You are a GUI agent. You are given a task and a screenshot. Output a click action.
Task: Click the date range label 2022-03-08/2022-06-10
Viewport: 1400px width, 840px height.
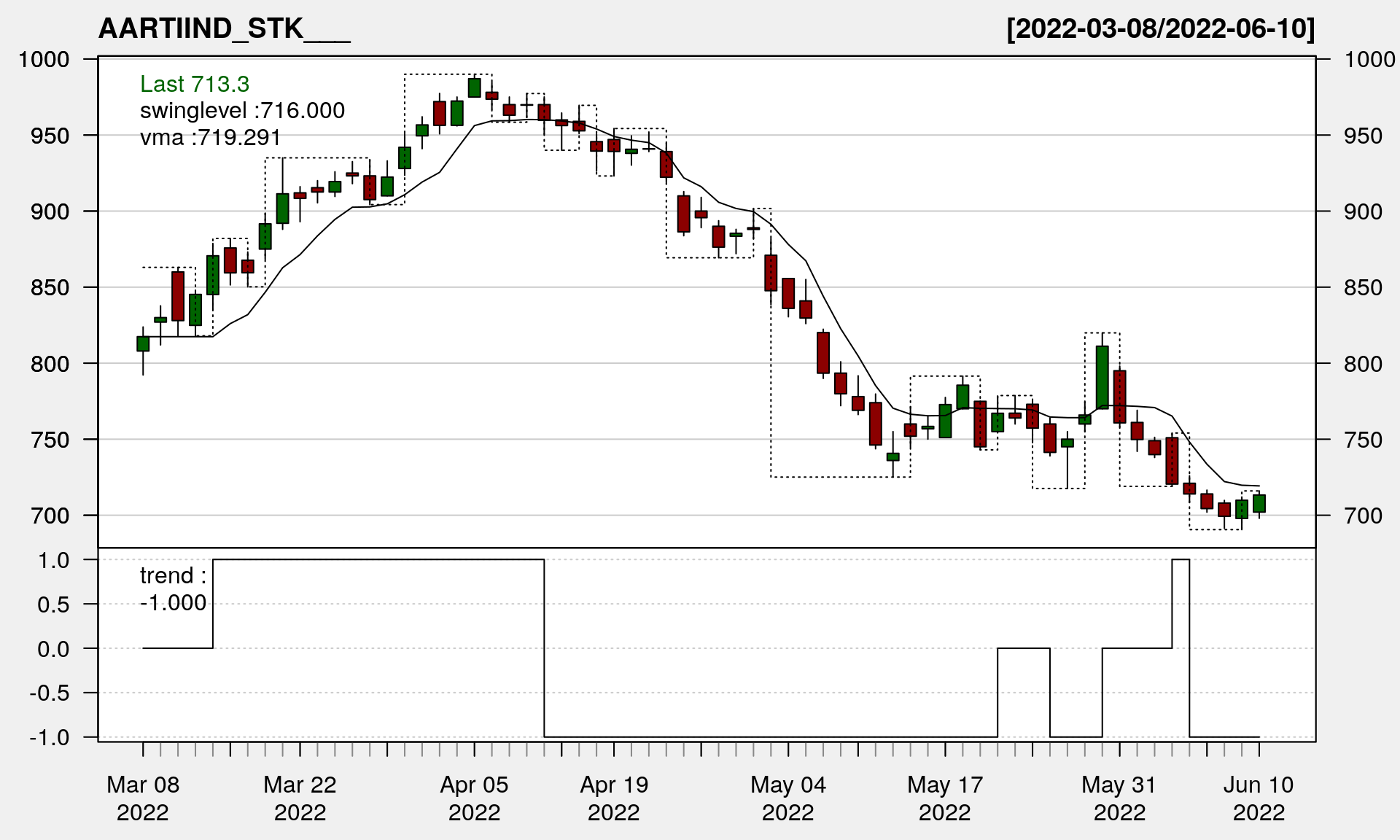click(x=1161, y=29)
